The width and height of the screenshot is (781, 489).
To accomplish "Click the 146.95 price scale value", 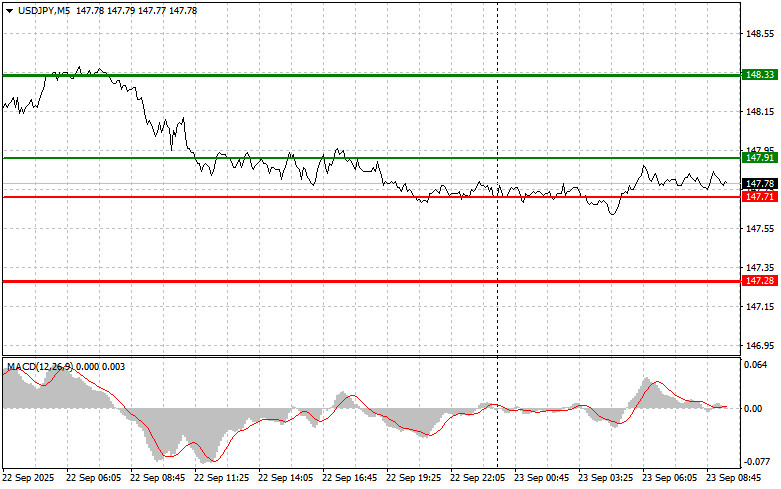I will point(760,346).
